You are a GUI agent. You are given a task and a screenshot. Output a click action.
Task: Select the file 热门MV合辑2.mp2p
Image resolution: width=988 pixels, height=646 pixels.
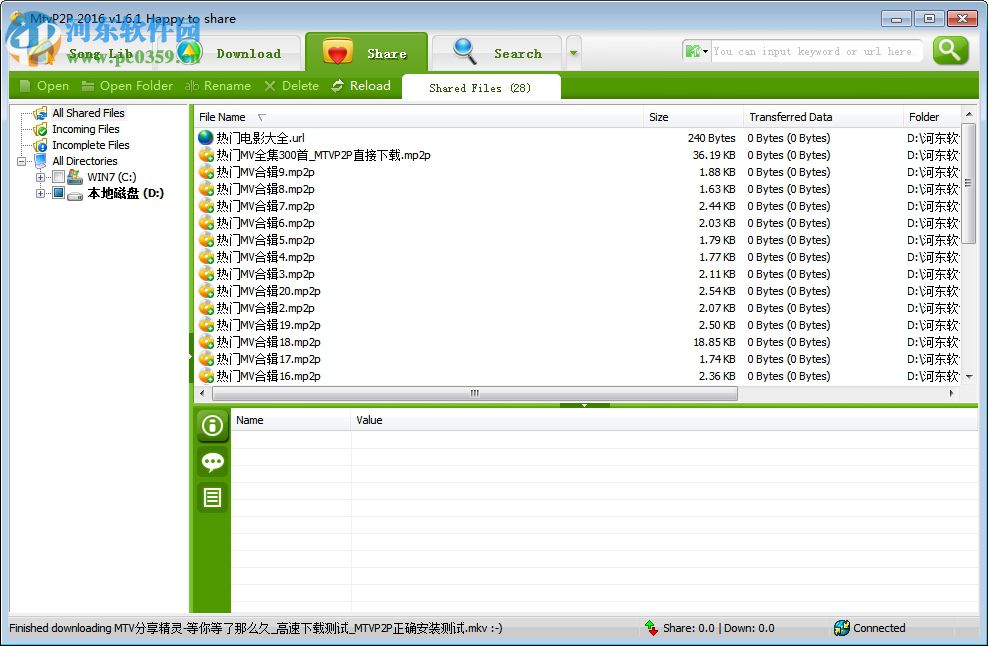pos(265,308)
